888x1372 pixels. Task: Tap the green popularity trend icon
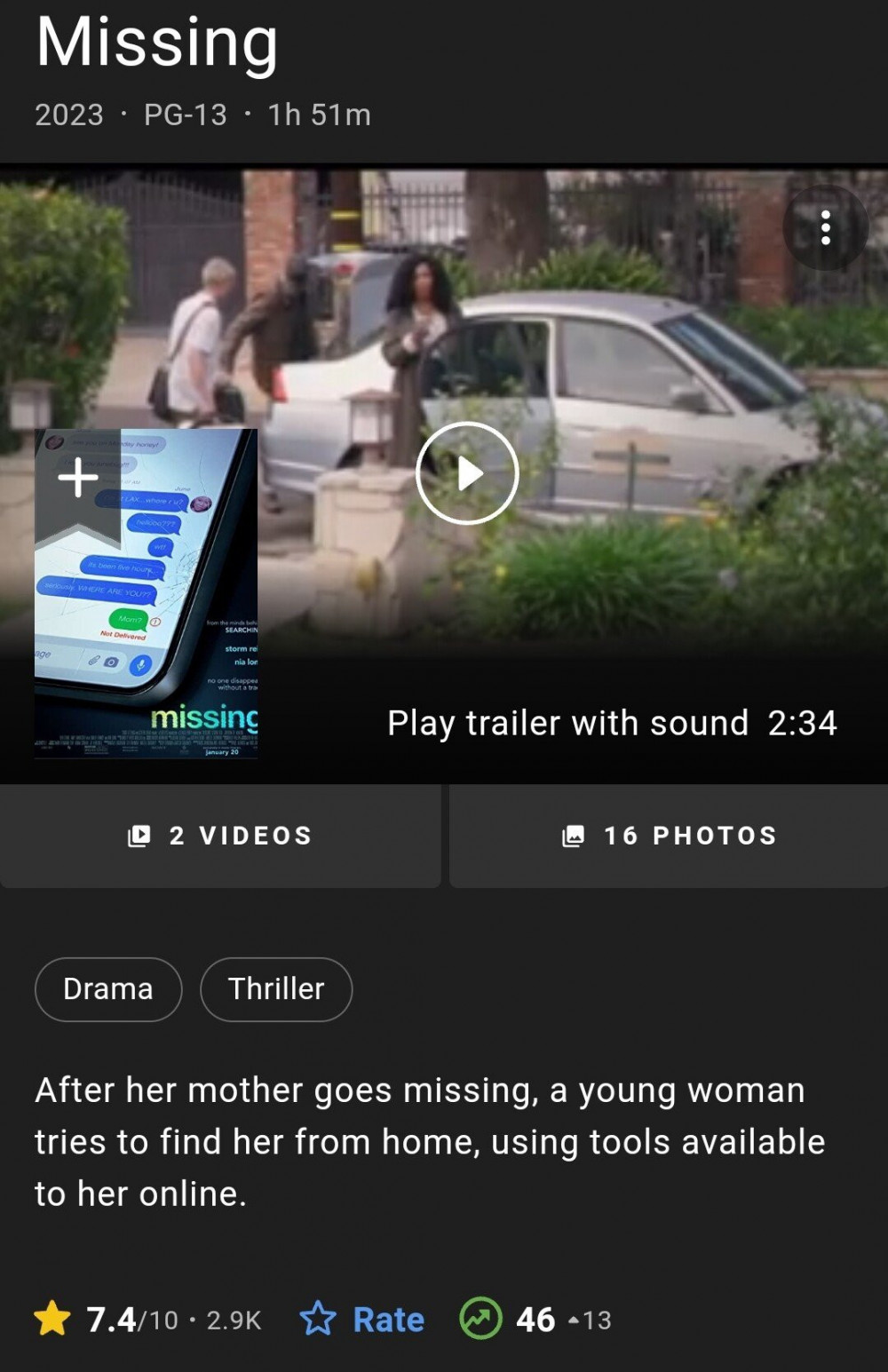(x=480, y=1319)
